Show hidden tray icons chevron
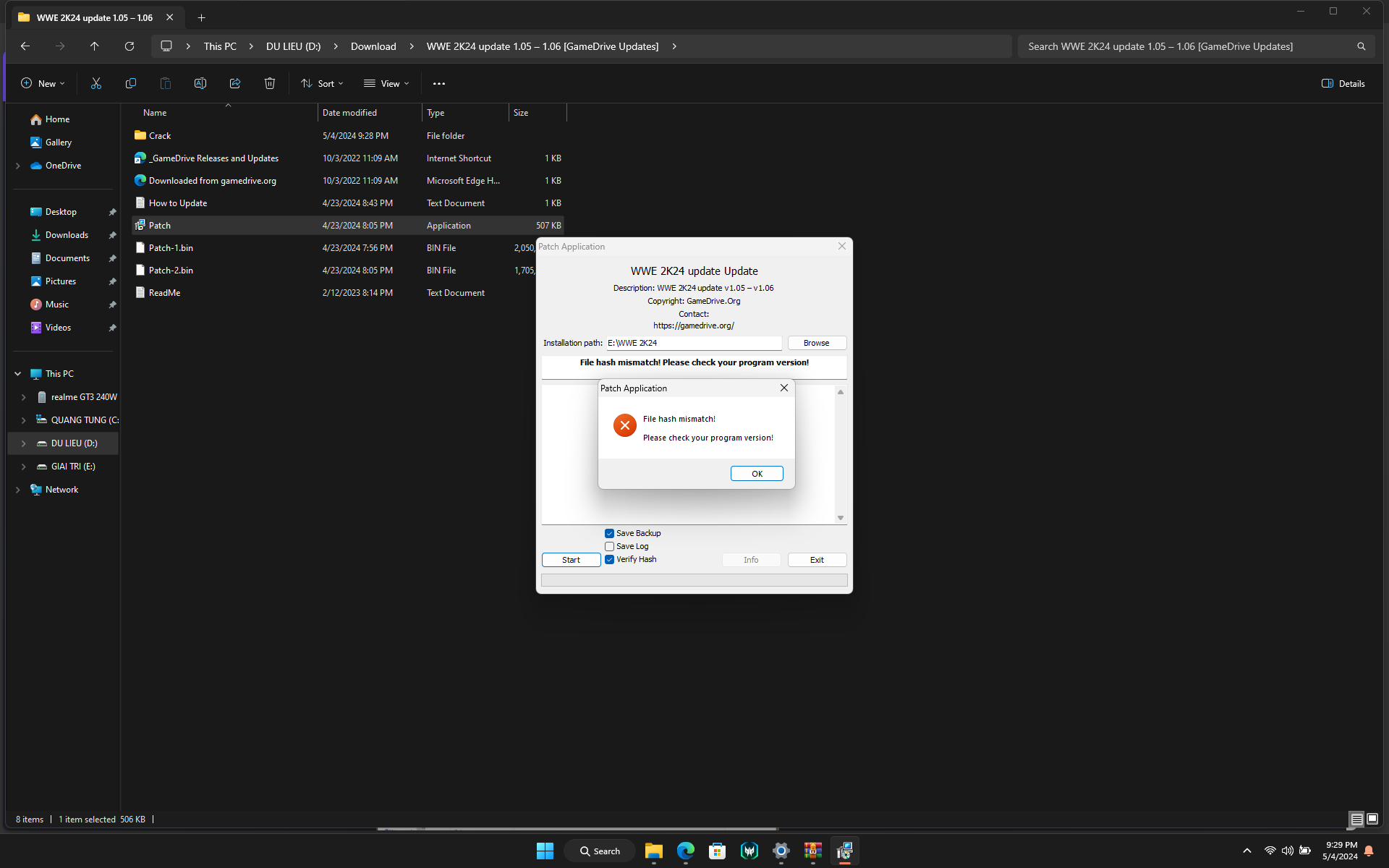1389x868 pixels. click(x=1246, y=851)
